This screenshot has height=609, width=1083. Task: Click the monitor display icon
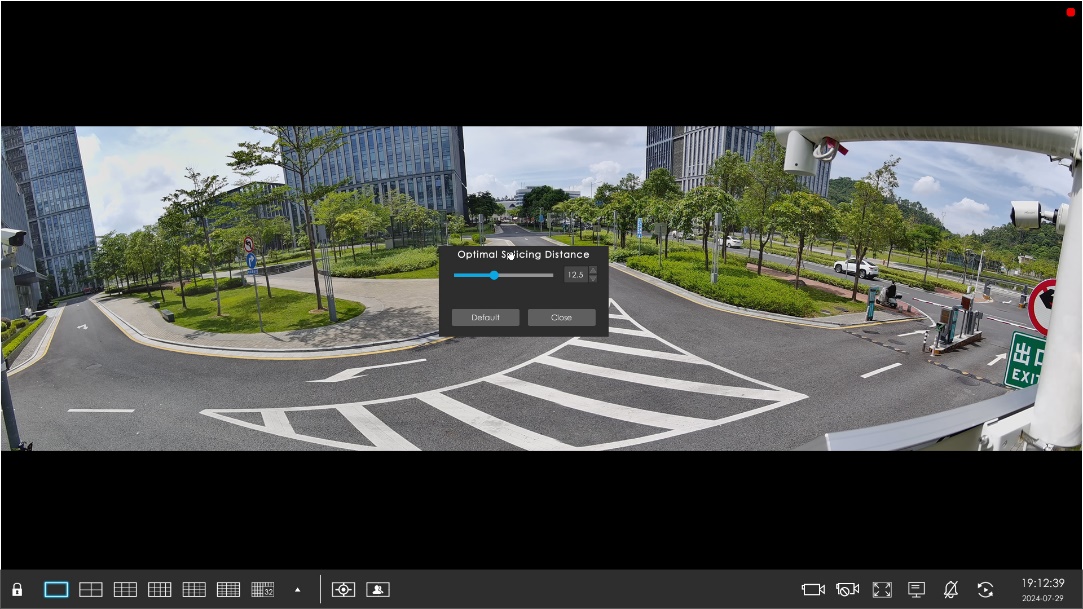[x=917, y=590]
